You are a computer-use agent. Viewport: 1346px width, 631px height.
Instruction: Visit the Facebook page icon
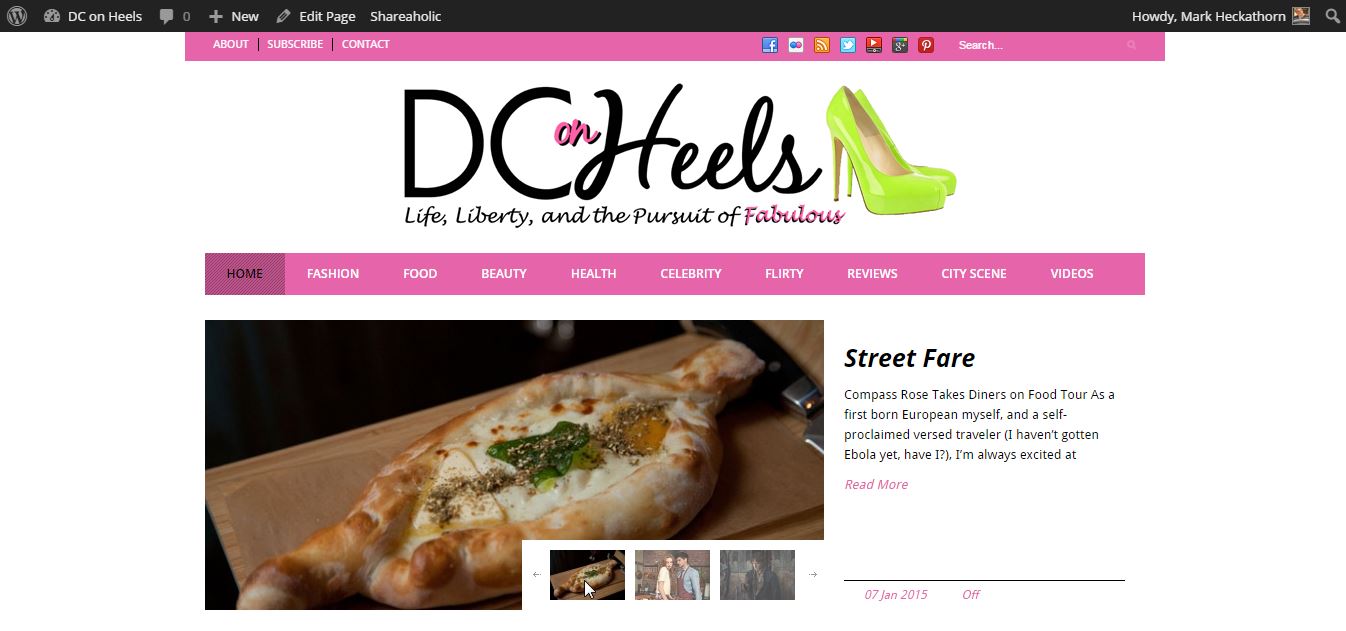click(770, 45)
